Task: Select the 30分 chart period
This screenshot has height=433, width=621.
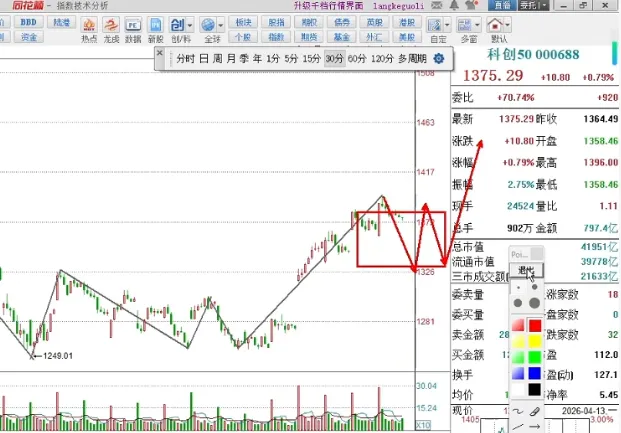Action: (334, 59)
